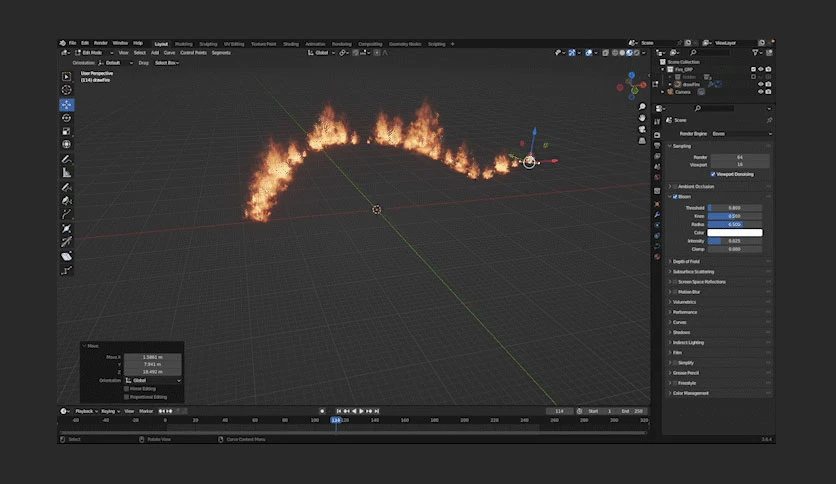Click the current frame 114 field
Image resolution: width=836 pixels, height=484 pixels.
coord(559,412)
